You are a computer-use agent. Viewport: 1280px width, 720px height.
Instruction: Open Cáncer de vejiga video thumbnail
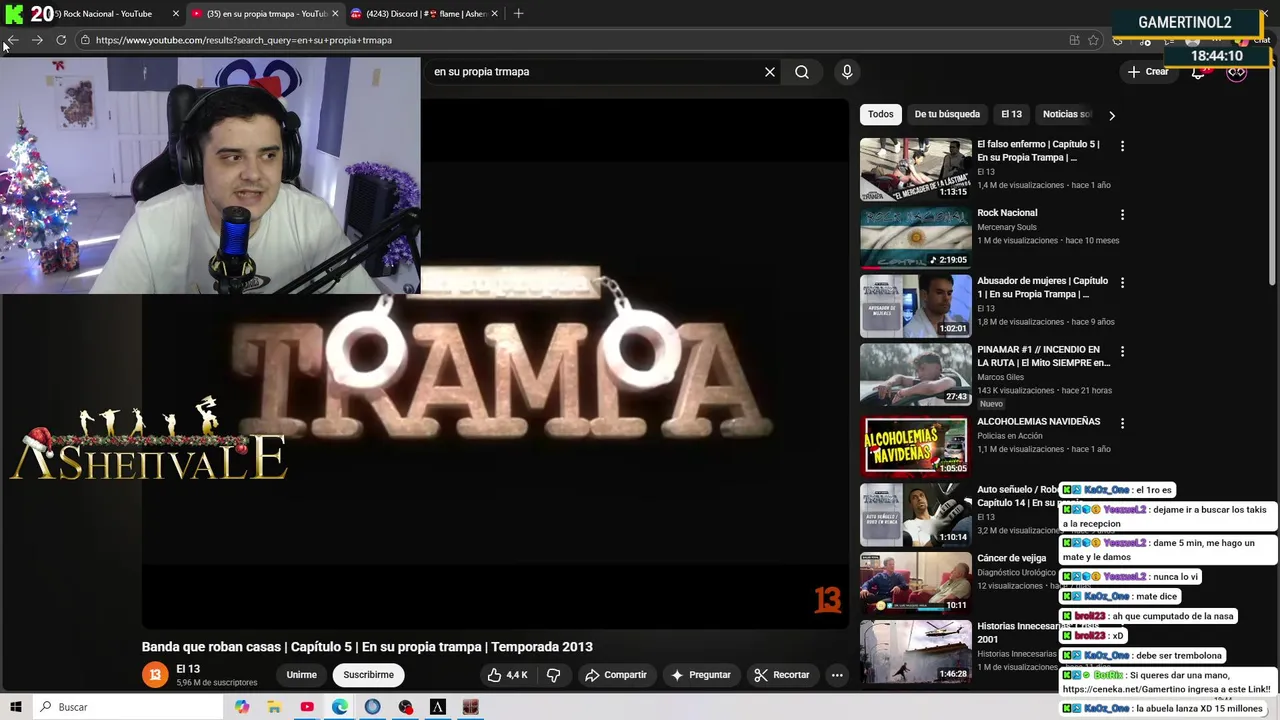pos(915,582)
